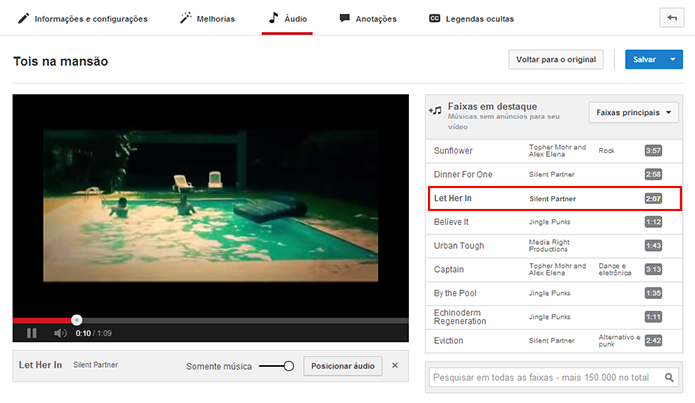Click the video title Tois na mansão
Image resolution: width=695 pixels, height=403 pixels.
coord(61,61)
